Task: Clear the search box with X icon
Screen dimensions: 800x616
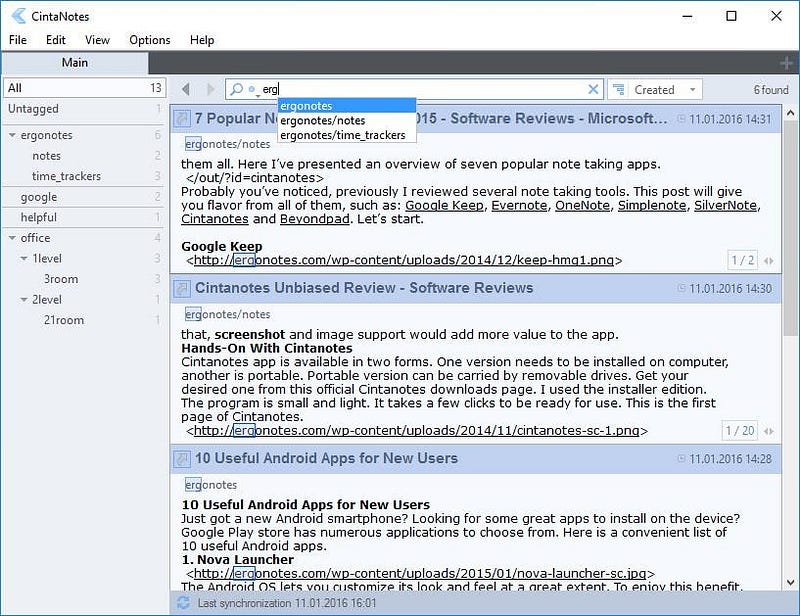Action: point(593,89)
